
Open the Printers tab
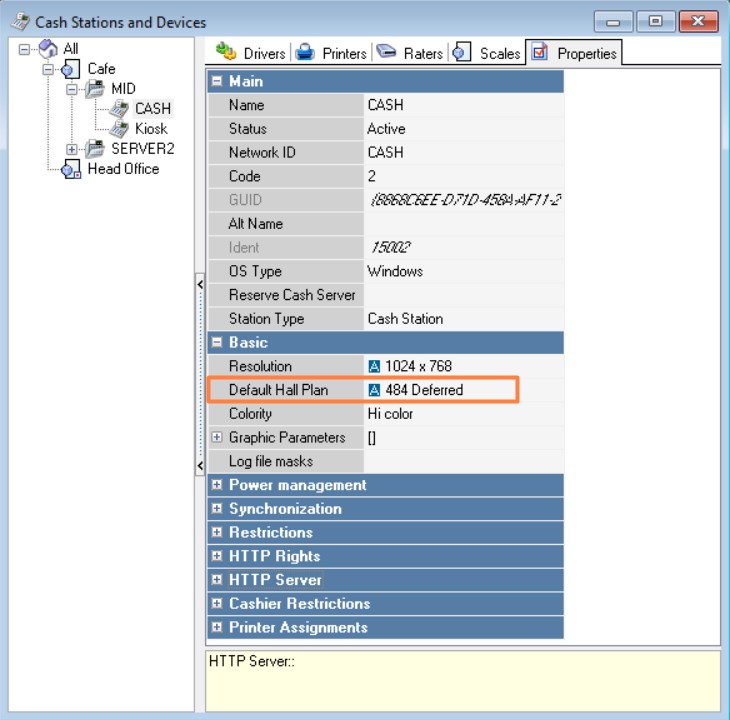(x=331, y=53)
